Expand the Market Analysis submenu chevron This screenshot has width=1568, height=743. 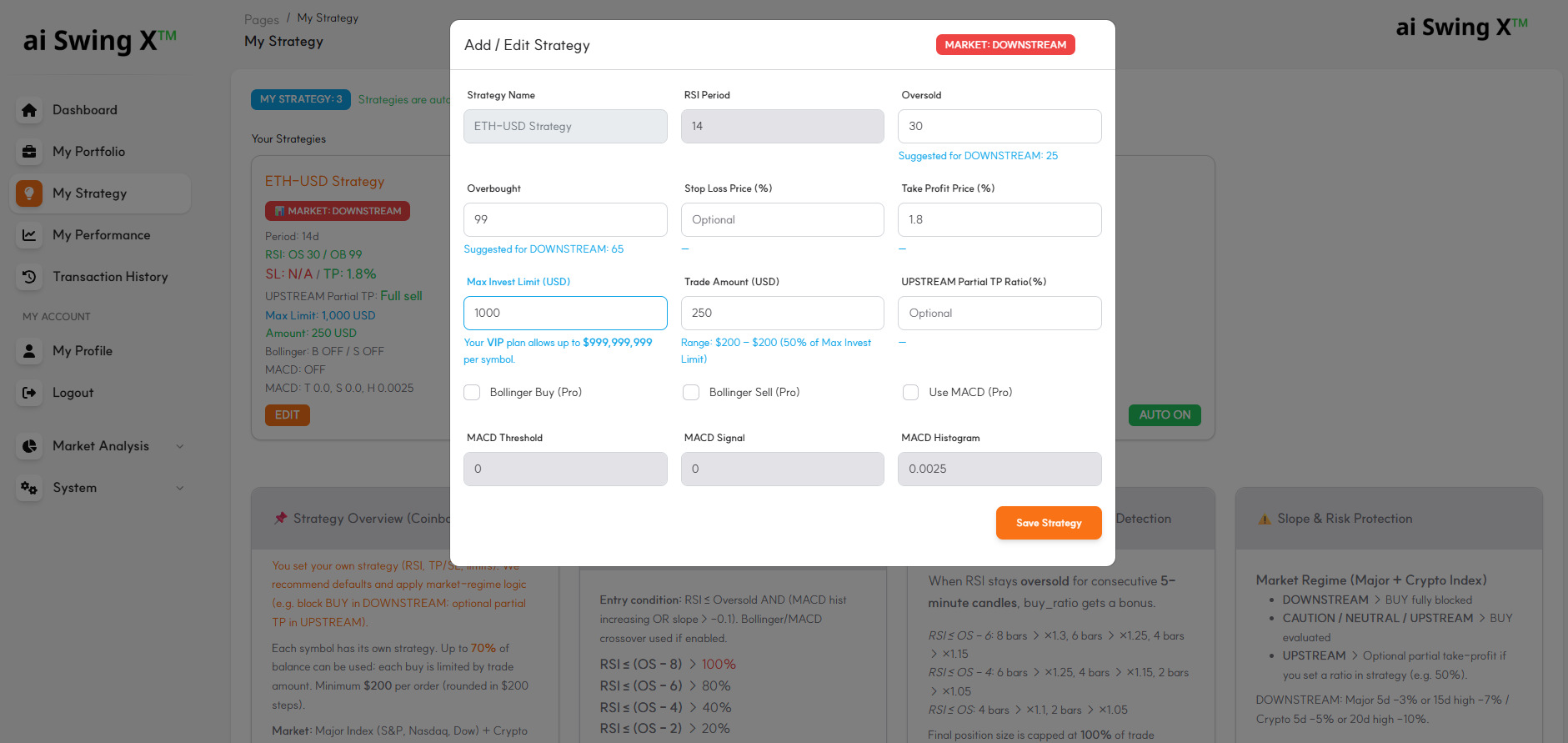point(180,446)
